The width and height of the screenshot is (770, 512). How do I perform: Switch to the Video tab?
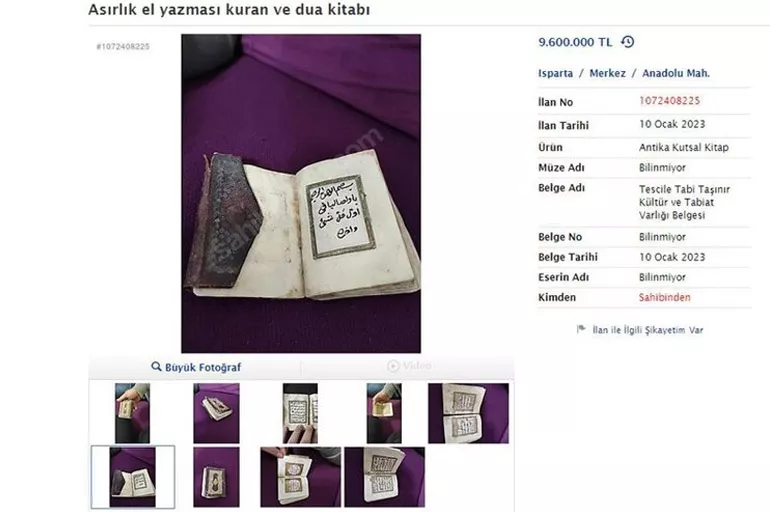click(409, 366)
